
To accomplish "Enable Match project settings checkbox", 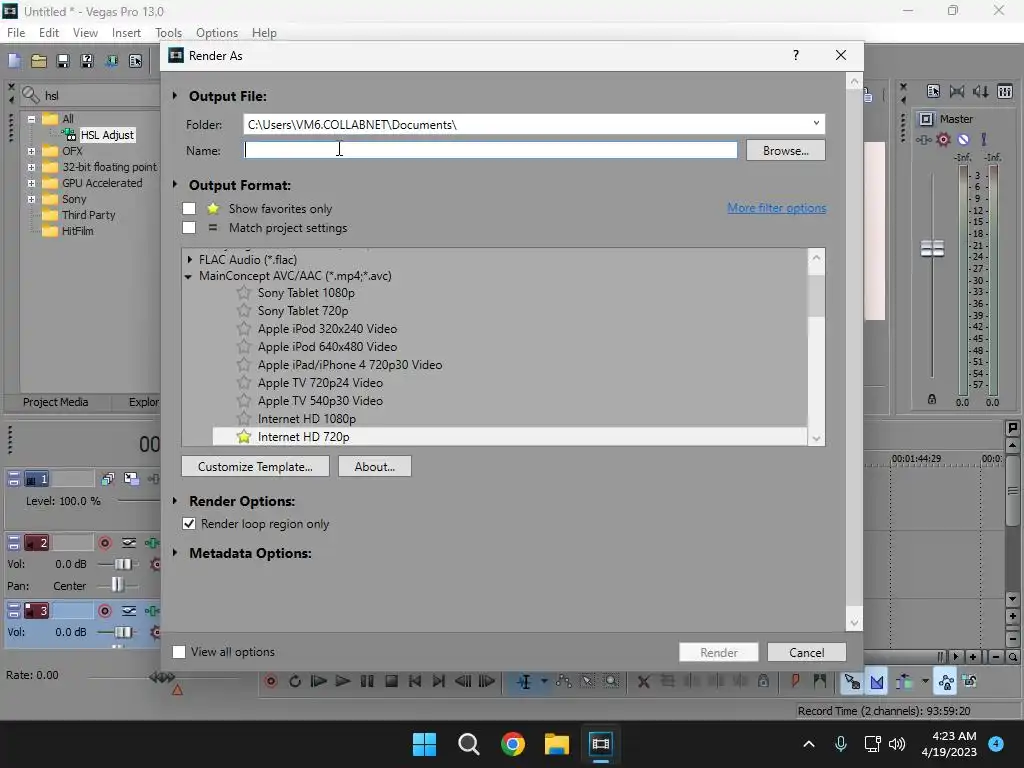I will click(x=189, y=227).
